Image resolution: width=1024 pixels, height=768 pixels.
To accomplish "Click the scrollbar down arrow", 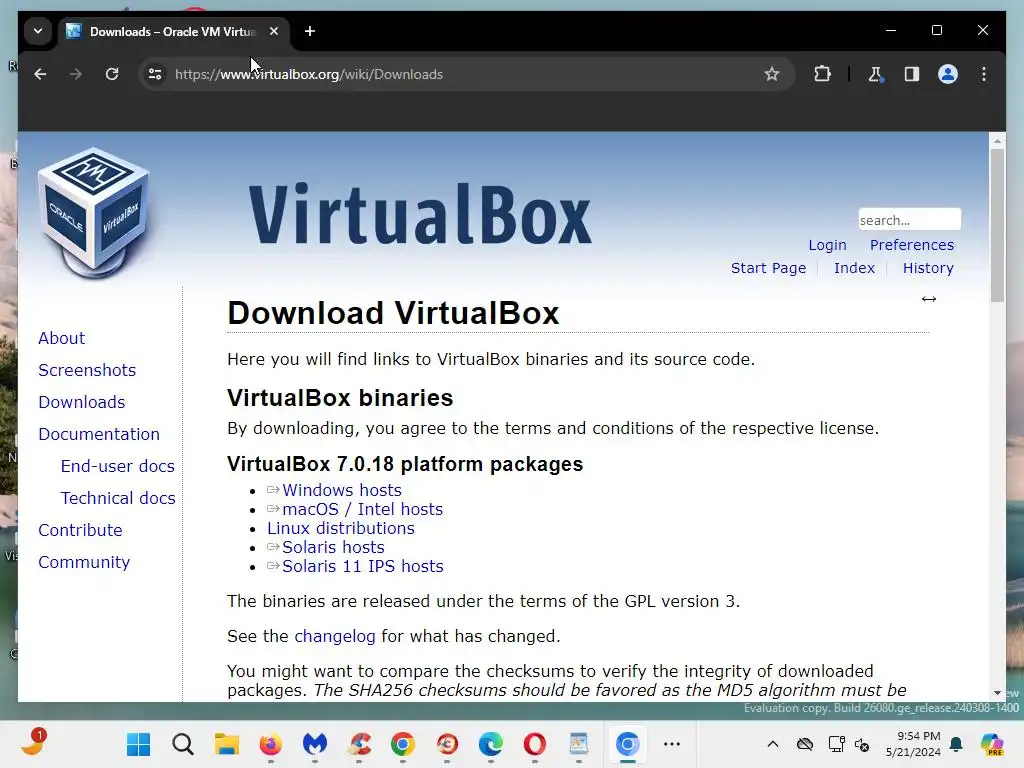I will click(x=997, y=693).
